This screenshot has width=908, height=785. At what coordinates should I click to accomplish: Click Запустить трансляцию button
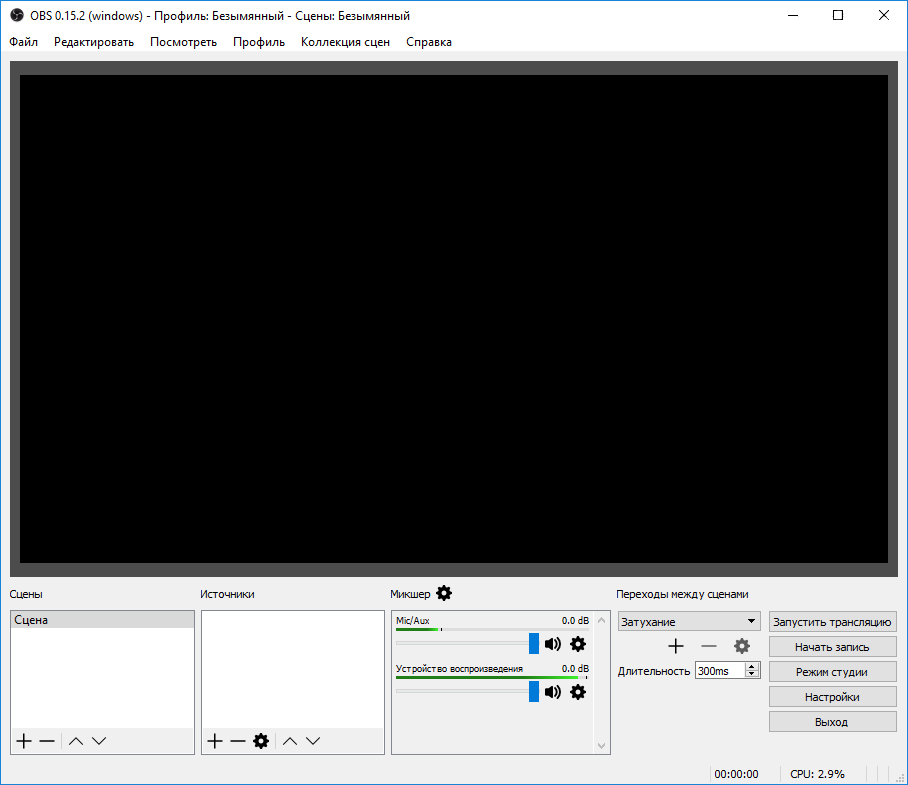832,622
